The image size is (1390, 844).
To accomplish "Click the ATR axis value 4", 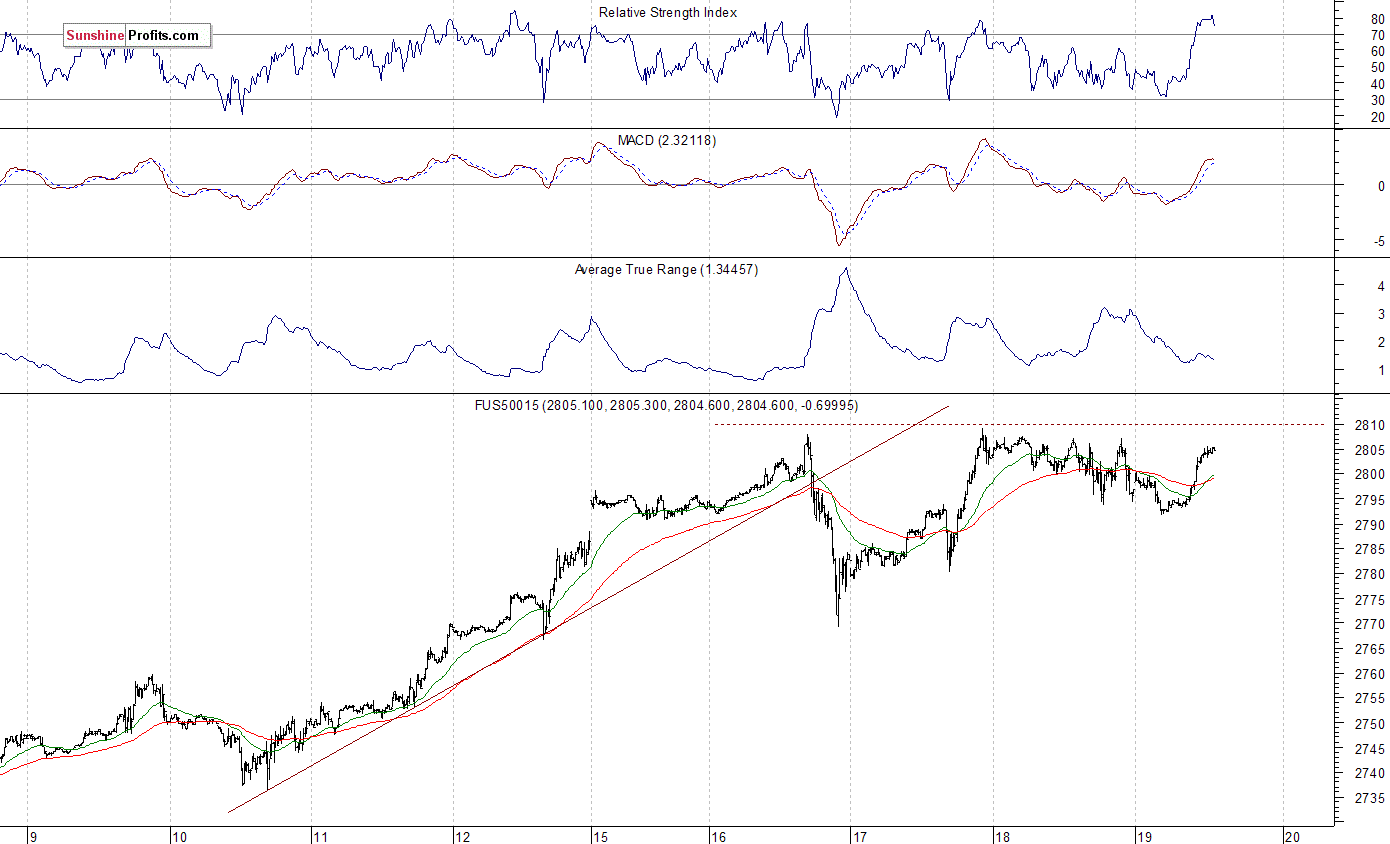I will (1381, 286).
